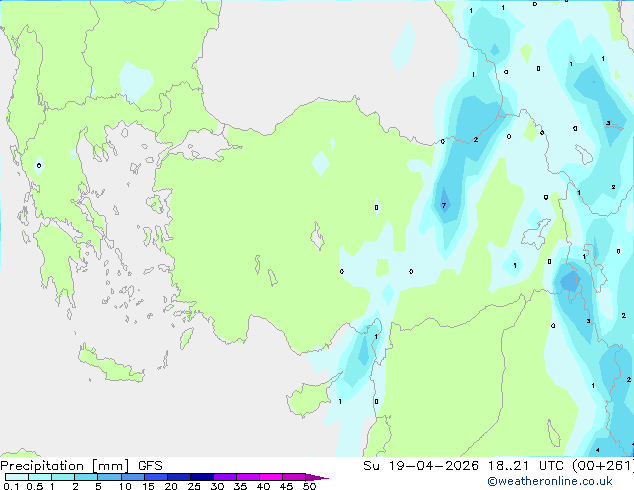Click the legend label '15'
Viewport: 634px width, 490px height.
pos(148,486)
